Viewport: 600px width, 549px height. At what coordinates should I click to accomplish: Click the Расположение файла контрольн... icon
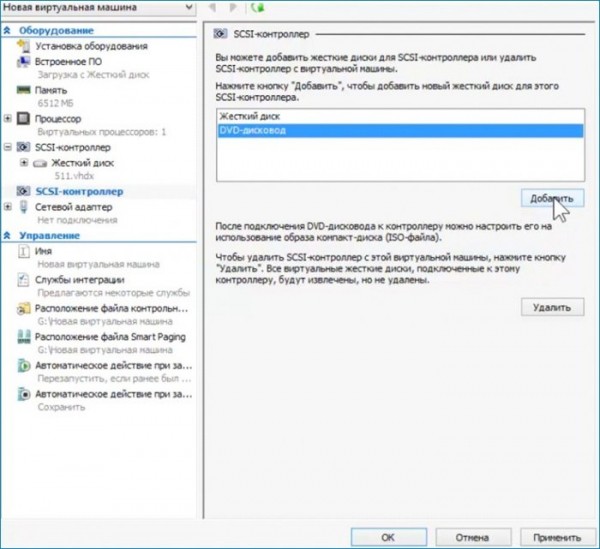[x=23, y=308]
